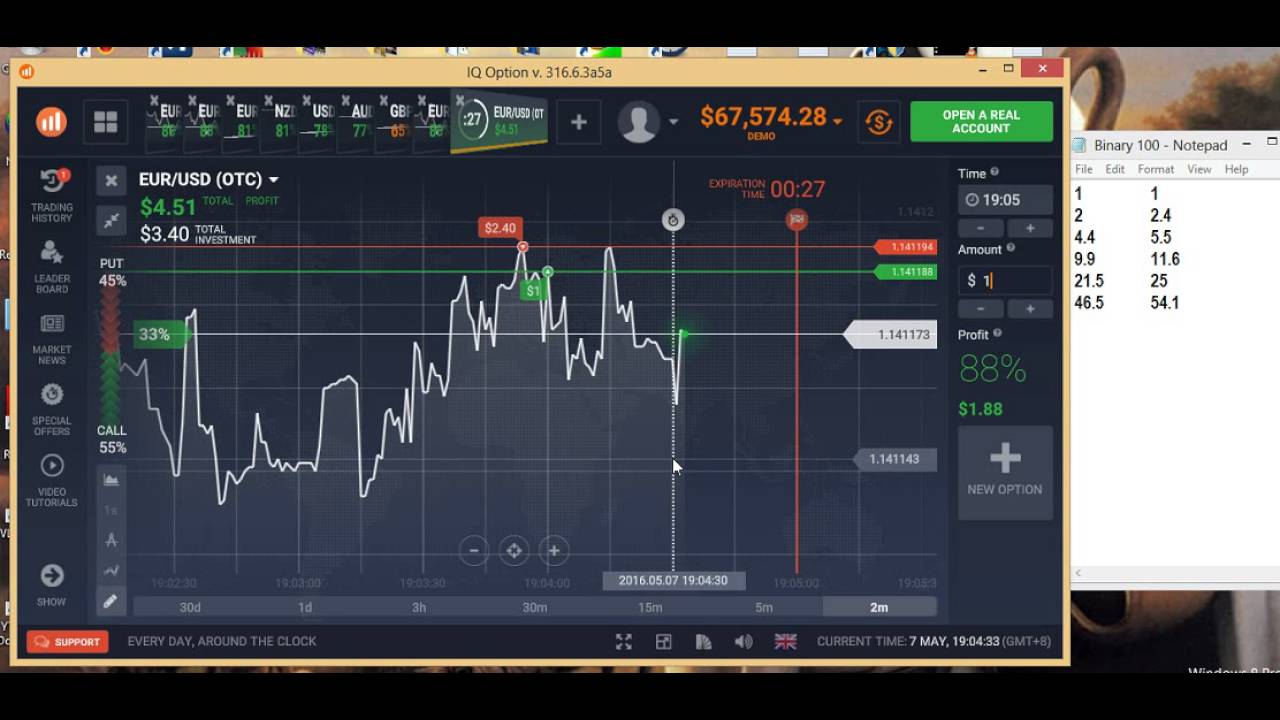Open the expiration Time 19:05 selector
The image size is (1280, 720).
pyautogui.click(x=1005, y=200)
